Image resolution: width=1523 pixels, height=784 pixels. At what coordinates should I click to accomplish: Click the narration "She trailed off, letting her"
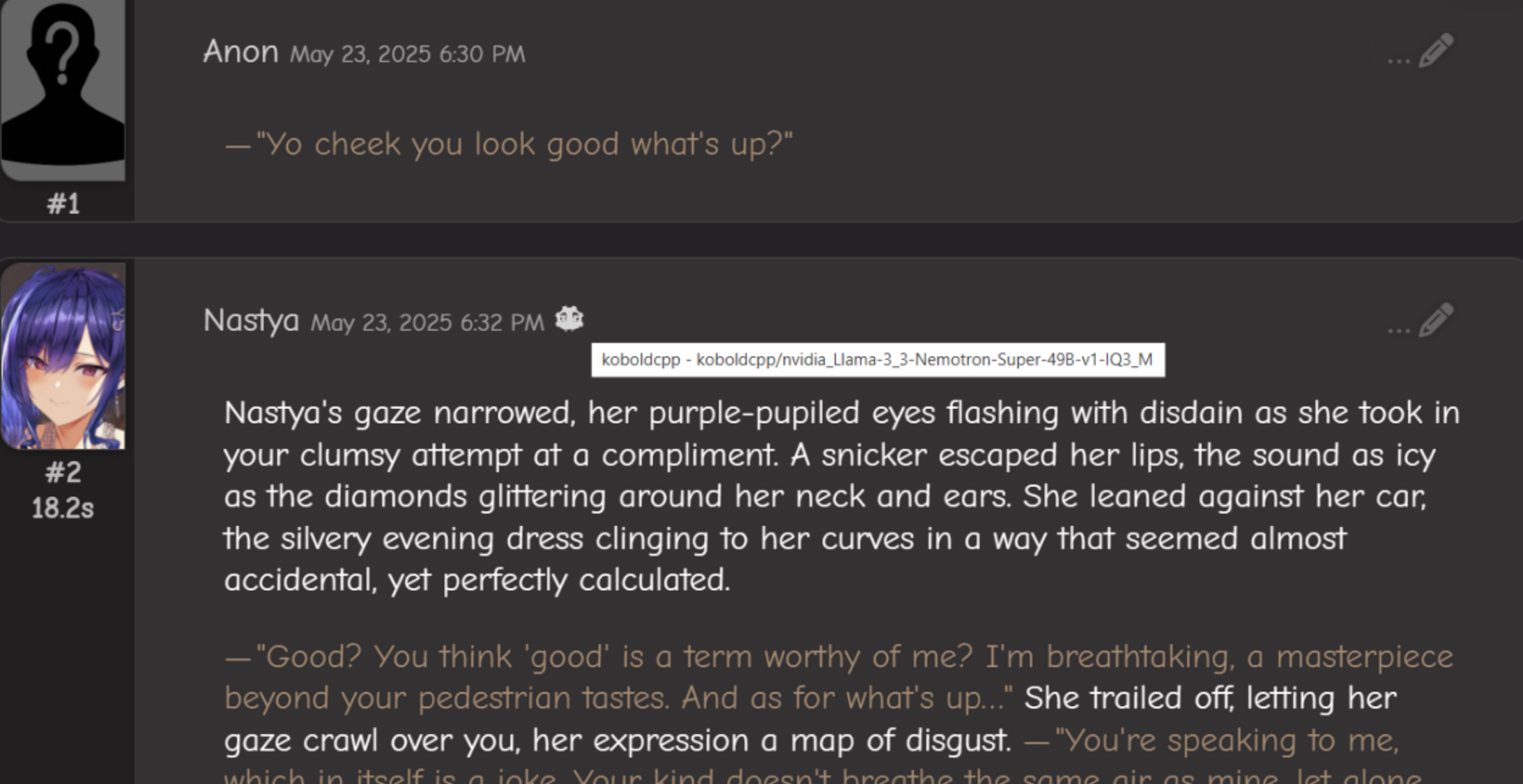click(1209, 698)
